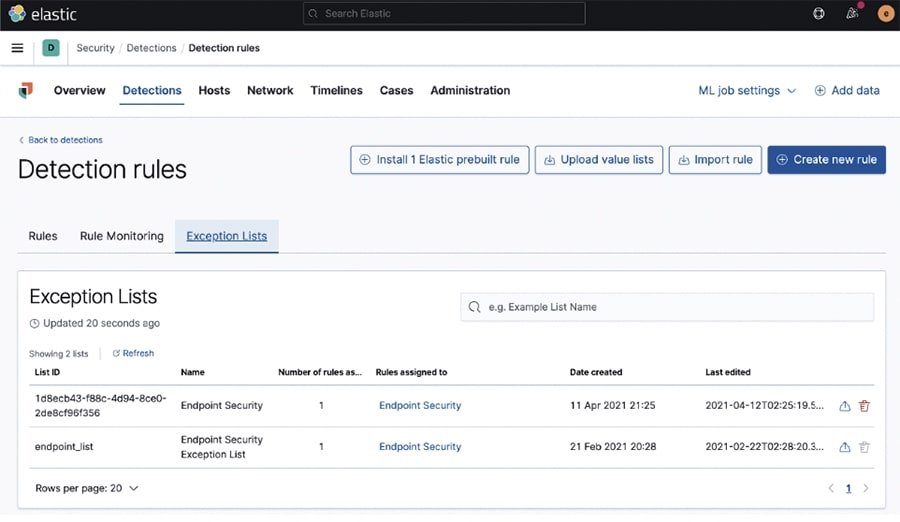The image size is (900, 522).
Task: Delete the first Endpoint Security exception list
Action: click(865, 406)
